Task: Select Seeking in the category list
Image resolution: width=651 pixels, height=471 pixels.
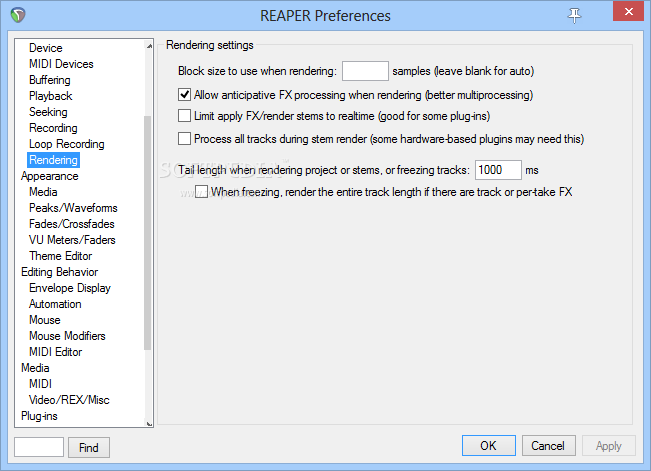Action: (48, 112)
